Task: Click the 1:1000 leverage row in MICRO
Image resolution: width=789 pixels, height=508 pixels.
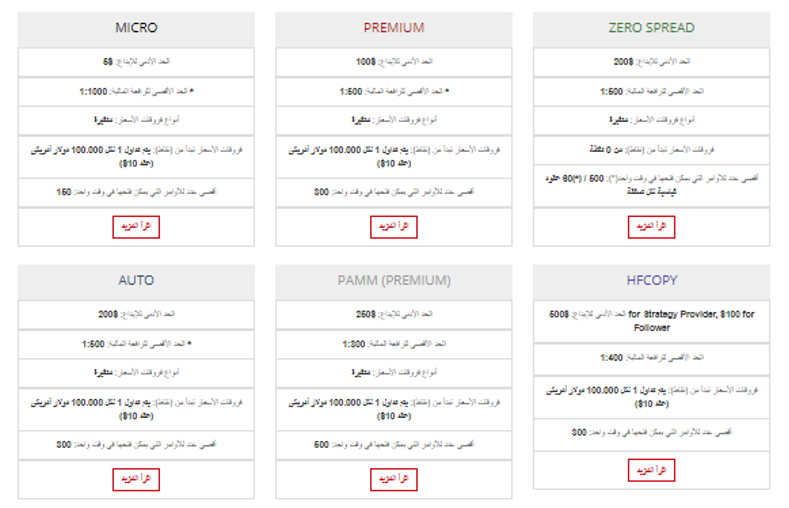Action: pyautogui.click(x=136, y=91)
